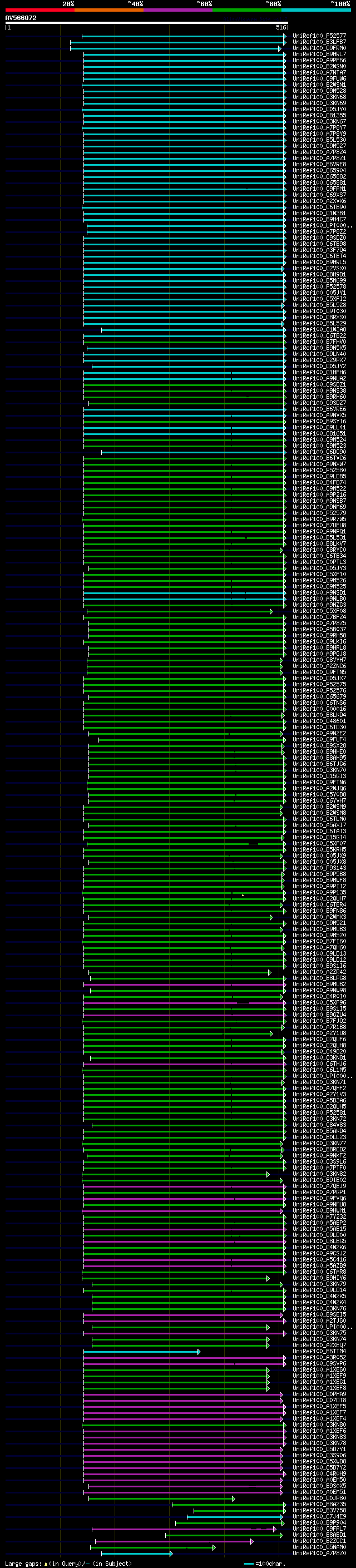This screenshot has height=1568, width=356.
Task: Click hit label UniRef100_B8LPG8
Action: click(x=319, y=978)
